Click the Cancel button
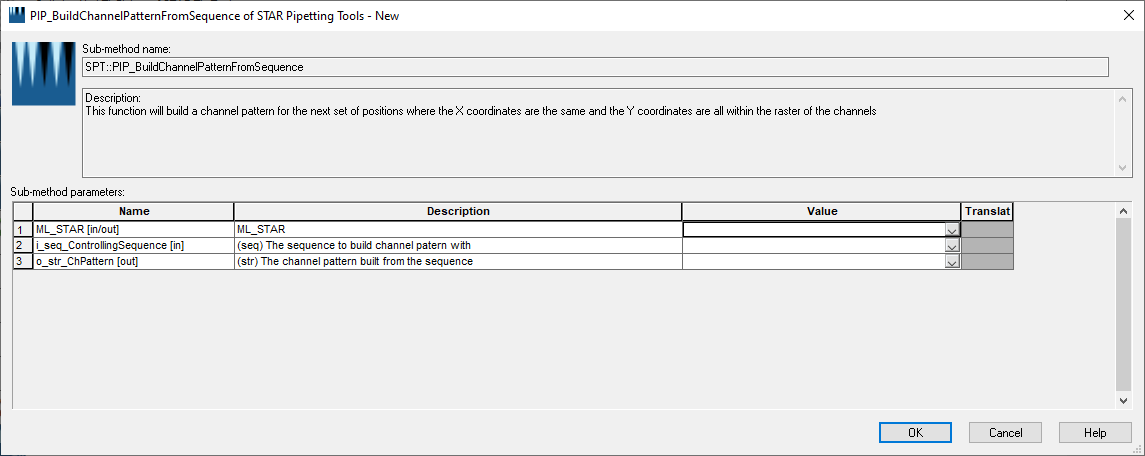This screenshot has width=1145, height=456. pos(1005,433)
